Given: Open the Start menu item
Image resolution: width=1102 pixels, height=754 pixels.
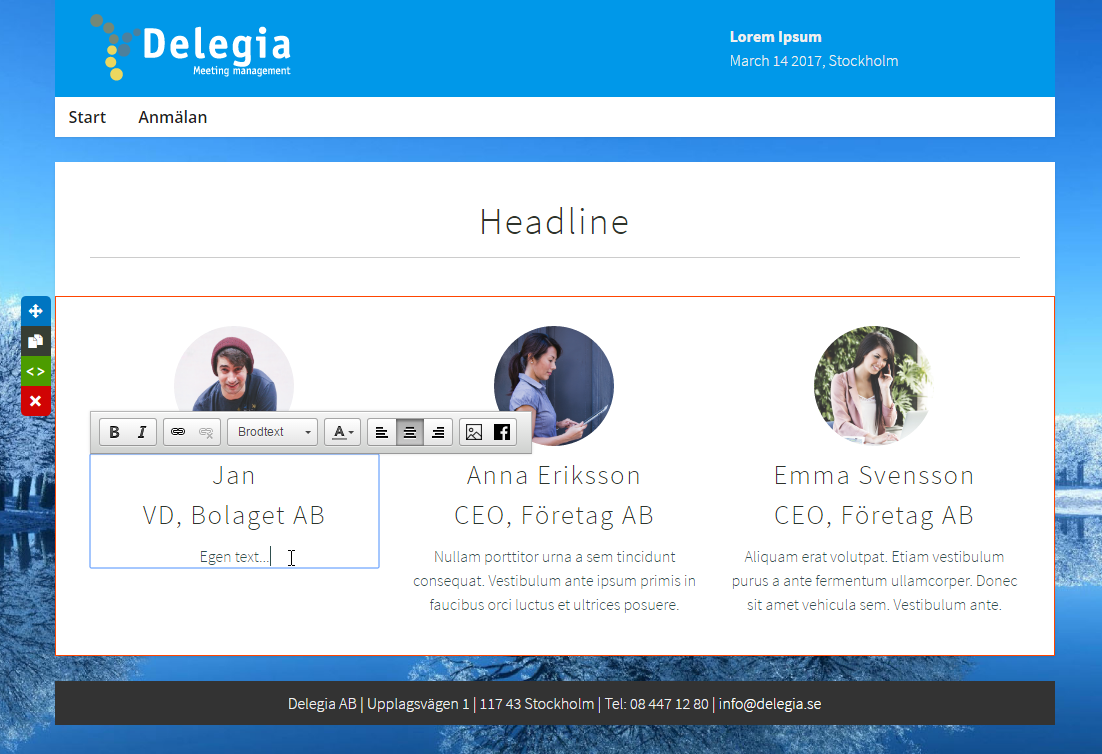Looking at the screenshot, I should (x=87, y=117).
